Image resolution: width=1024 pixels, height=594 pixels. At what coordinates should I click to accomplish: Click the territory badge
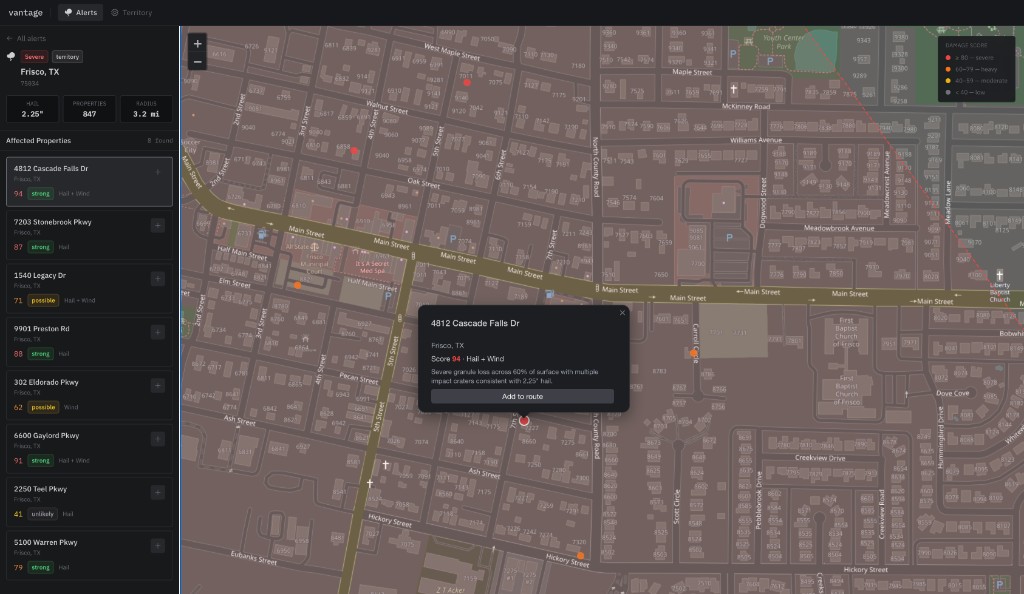point(67,57)
